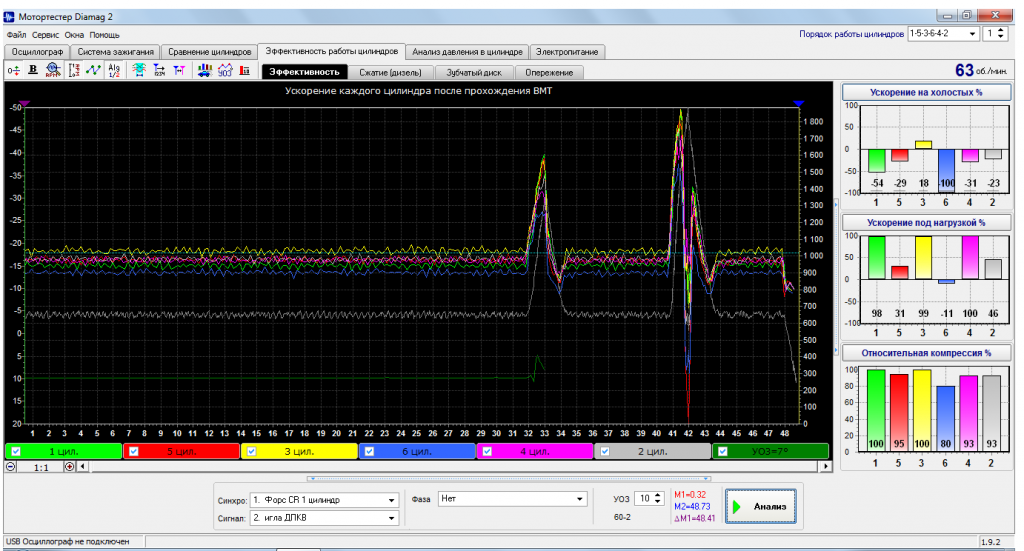This screenshot has width=1024, height=551.
Task: Click the blue marker arrow 1234 icon
Action: [x=159, y=71]
